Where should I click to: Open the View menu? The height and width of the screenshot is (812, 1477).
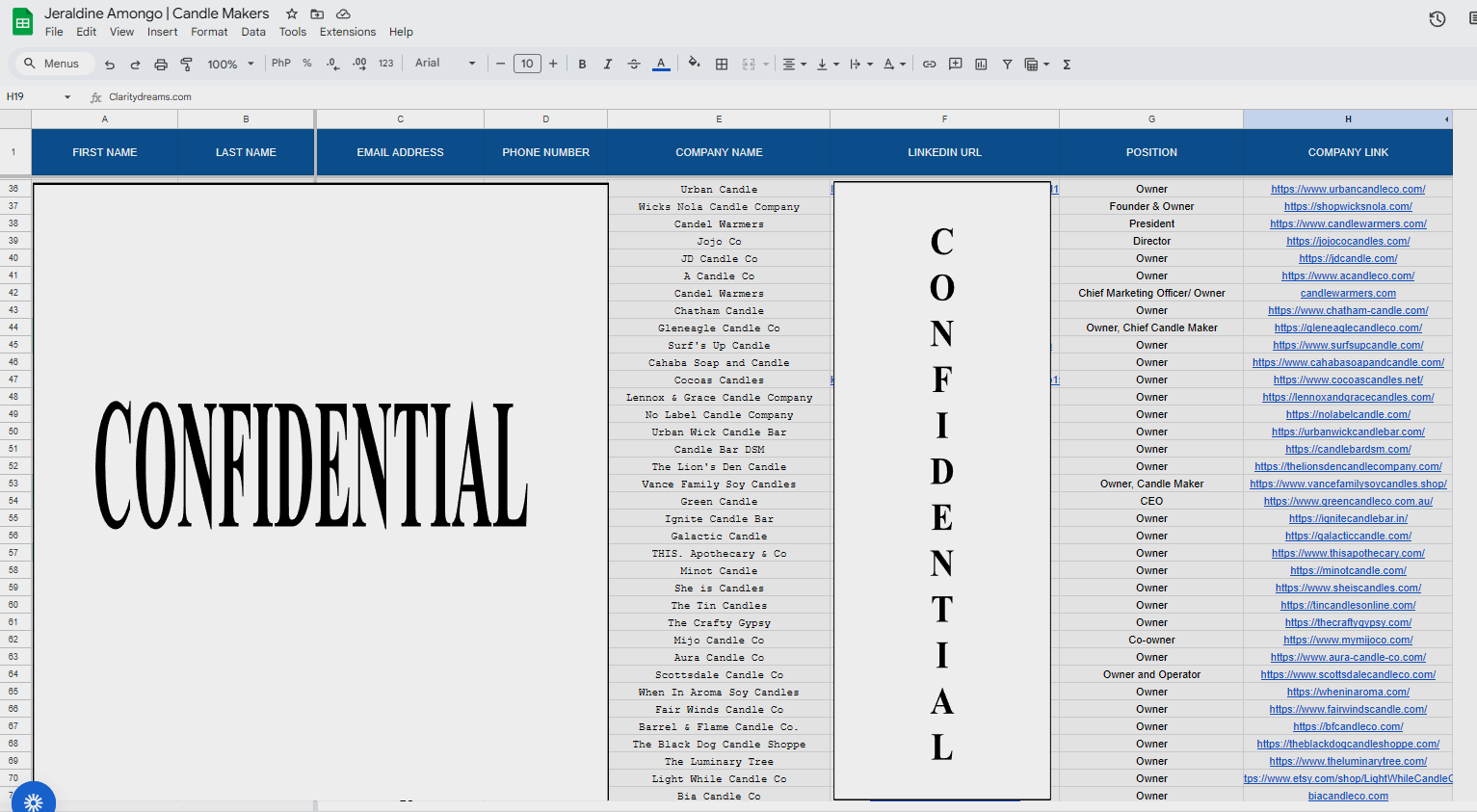coord(122,32)
